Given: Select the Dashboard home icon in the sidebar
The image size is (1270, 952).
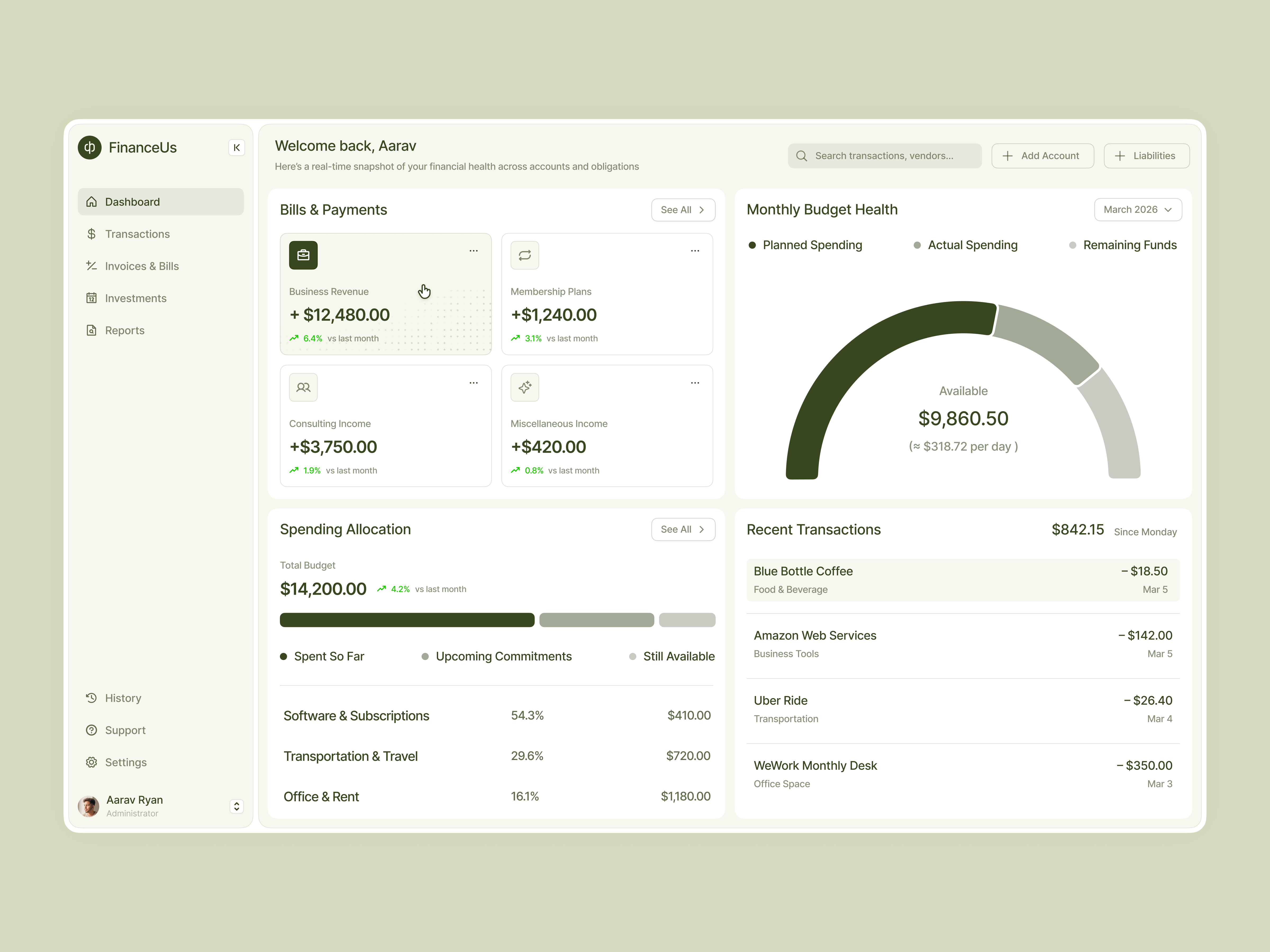Looking at the screenshot, I should [92, 202].
